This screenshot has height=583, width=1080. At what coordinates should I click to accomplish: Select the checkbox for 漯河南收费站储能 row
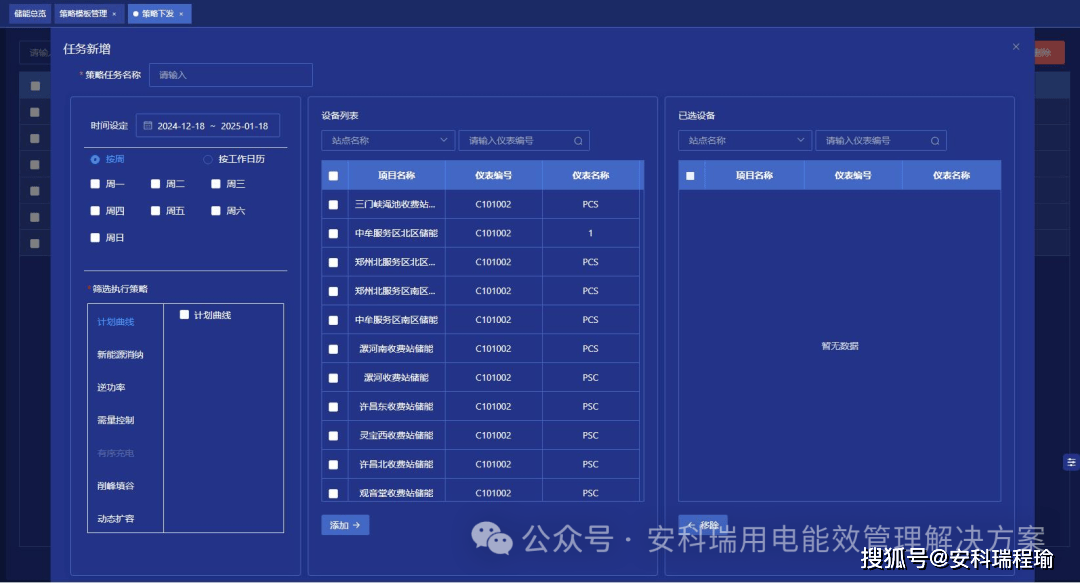[x=333, y=349]
